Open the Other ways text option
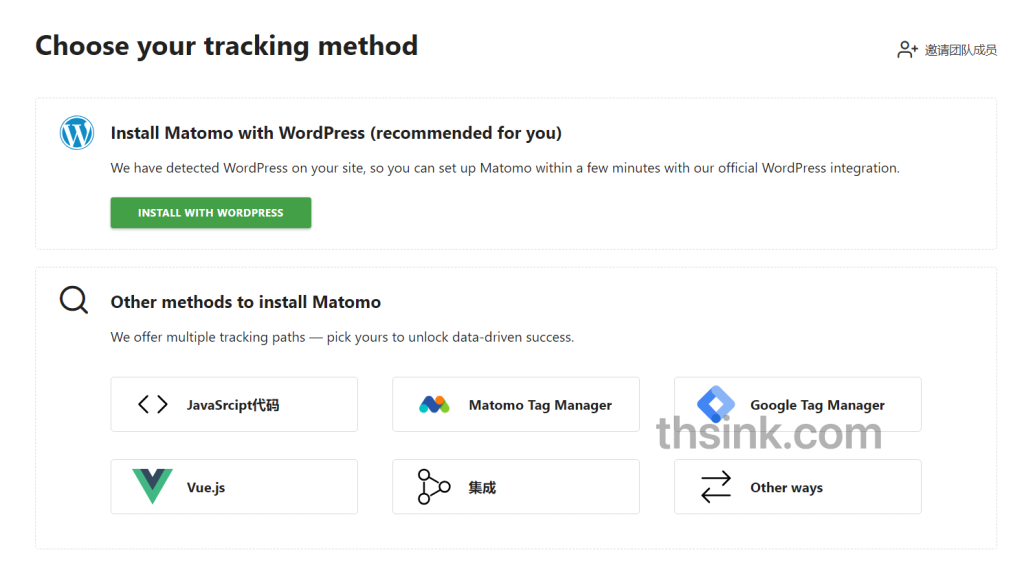 click(786, 488)
